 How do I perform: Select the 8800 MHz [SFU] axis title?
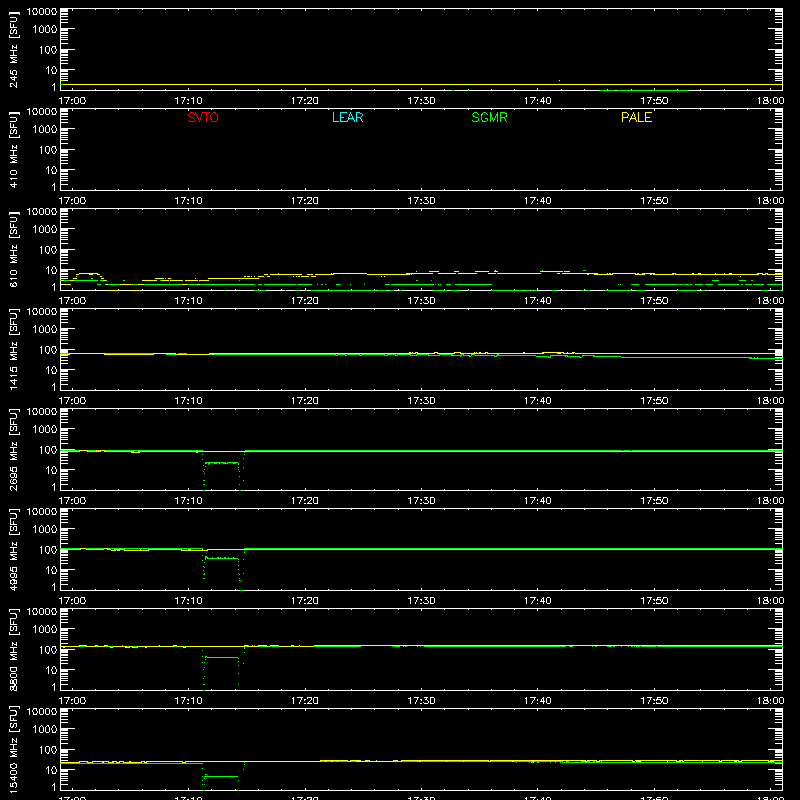coord(14,649)
